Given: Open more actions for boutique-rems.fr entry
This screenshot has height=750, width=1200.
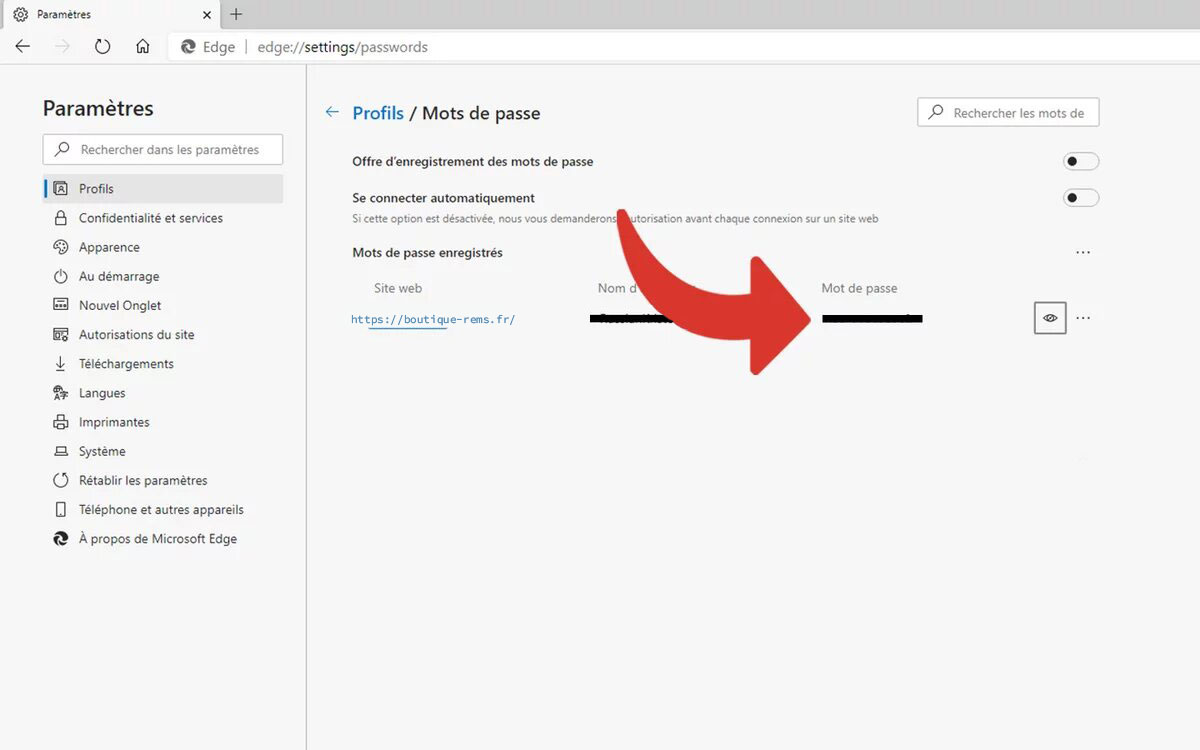Looking at the screenshot, I should (x=1083, y=318).
